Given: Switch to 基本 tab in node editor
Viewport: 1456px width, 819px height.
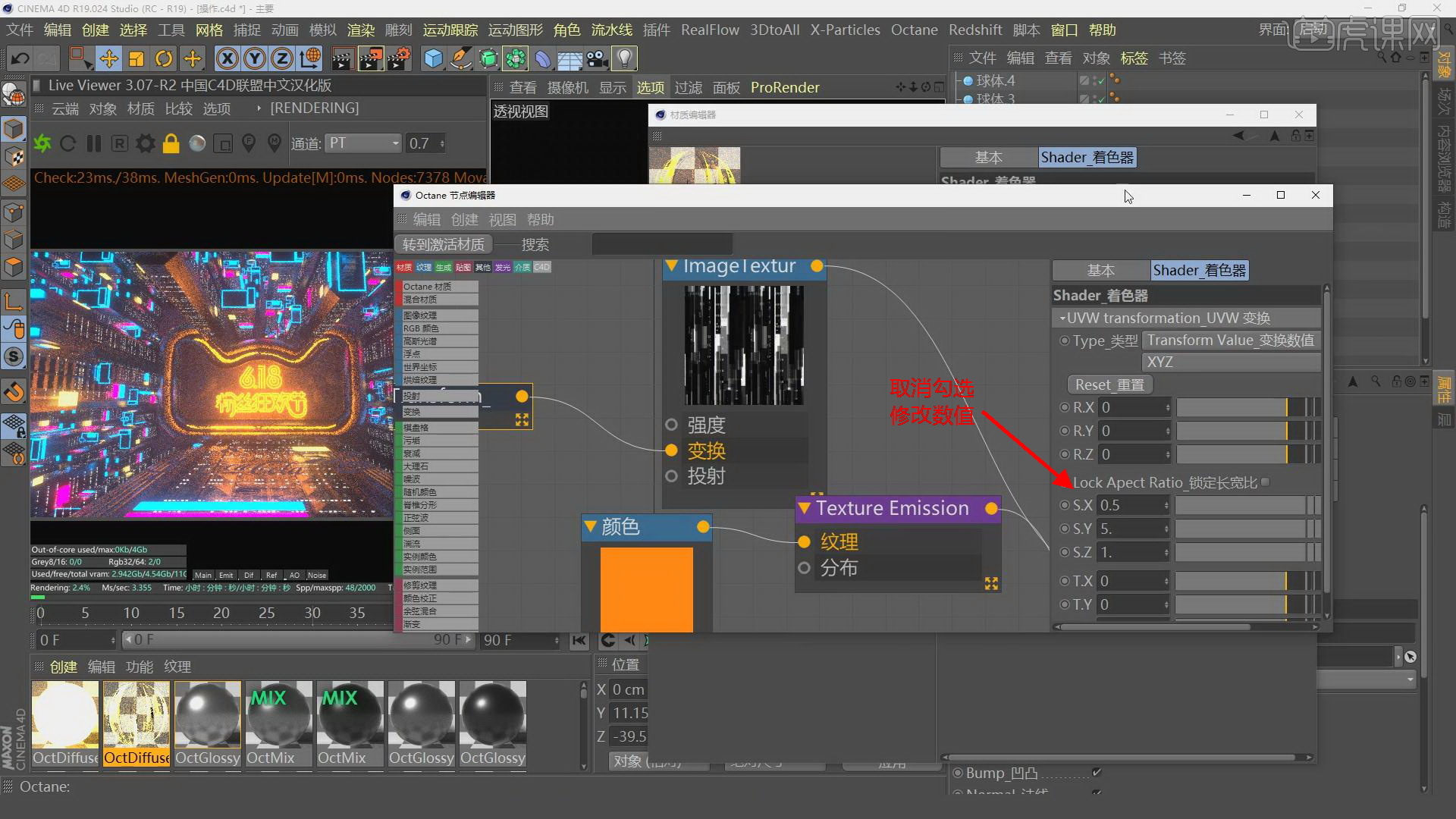Looking at the screenshot, I should (x=1100, y=271).
